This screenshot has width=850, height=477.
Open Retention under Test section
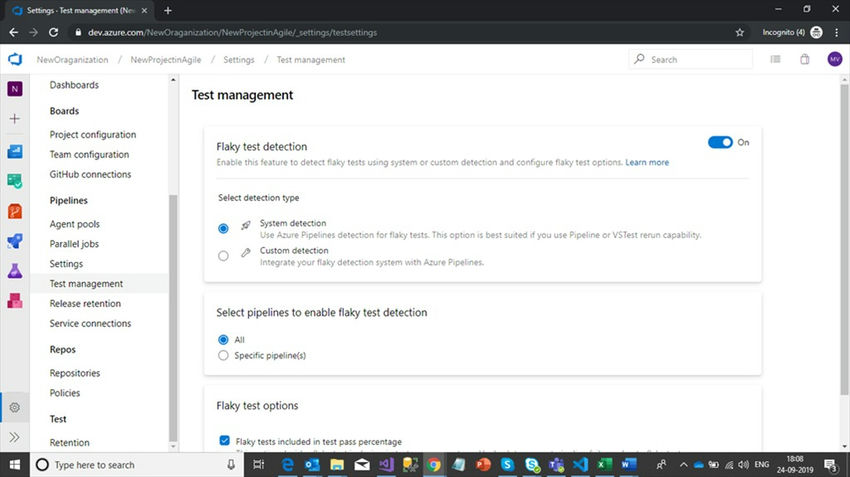click(69, 442)
